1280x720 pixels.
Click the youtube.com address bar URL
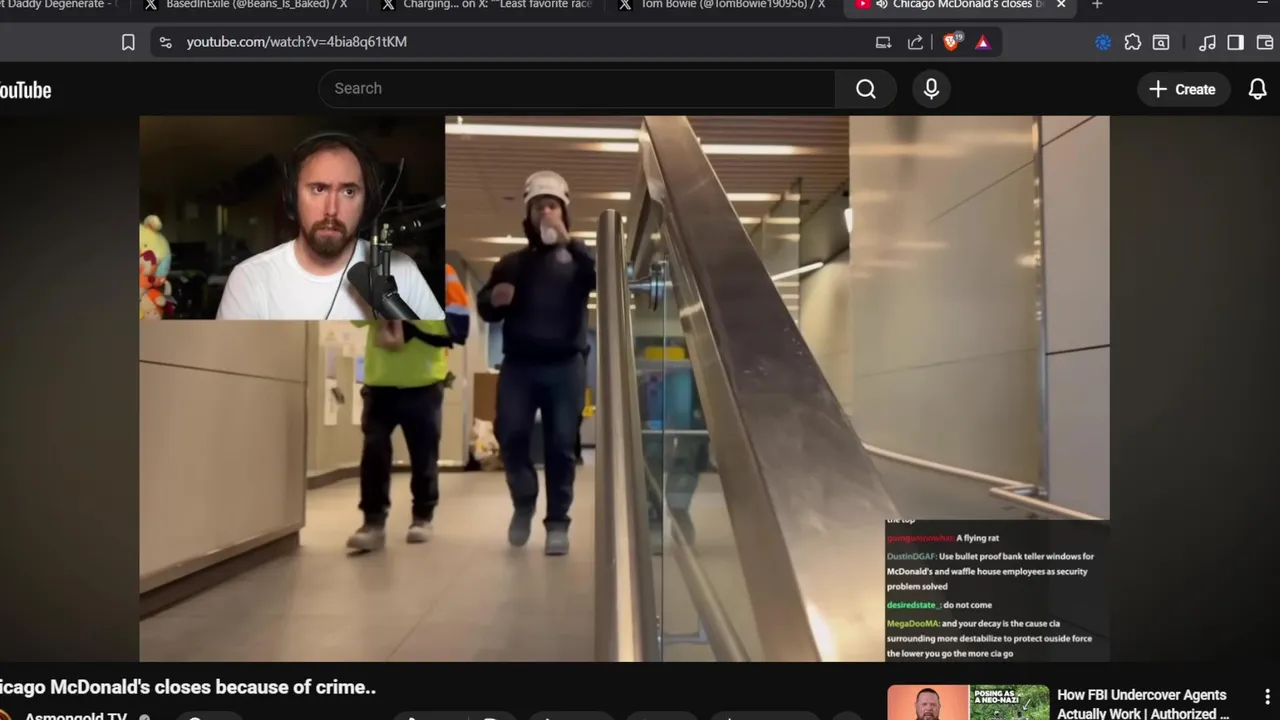pos(296,42)
